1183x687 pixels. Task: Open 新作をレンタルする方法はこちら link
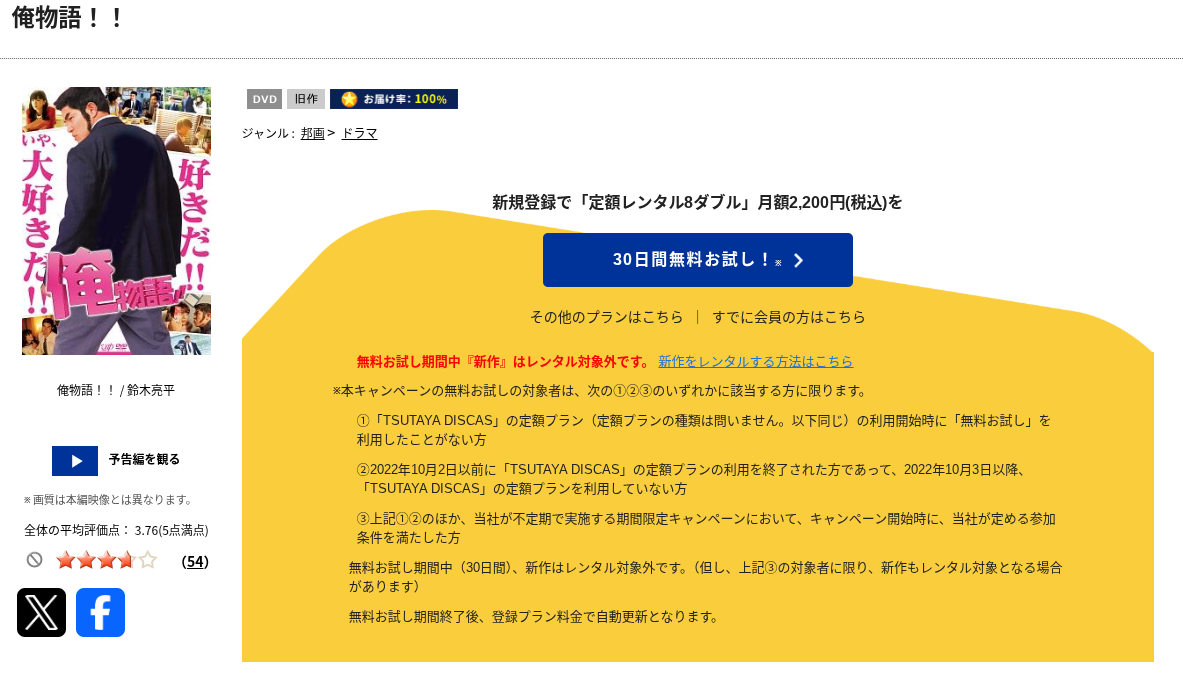(x=755, y=362)
